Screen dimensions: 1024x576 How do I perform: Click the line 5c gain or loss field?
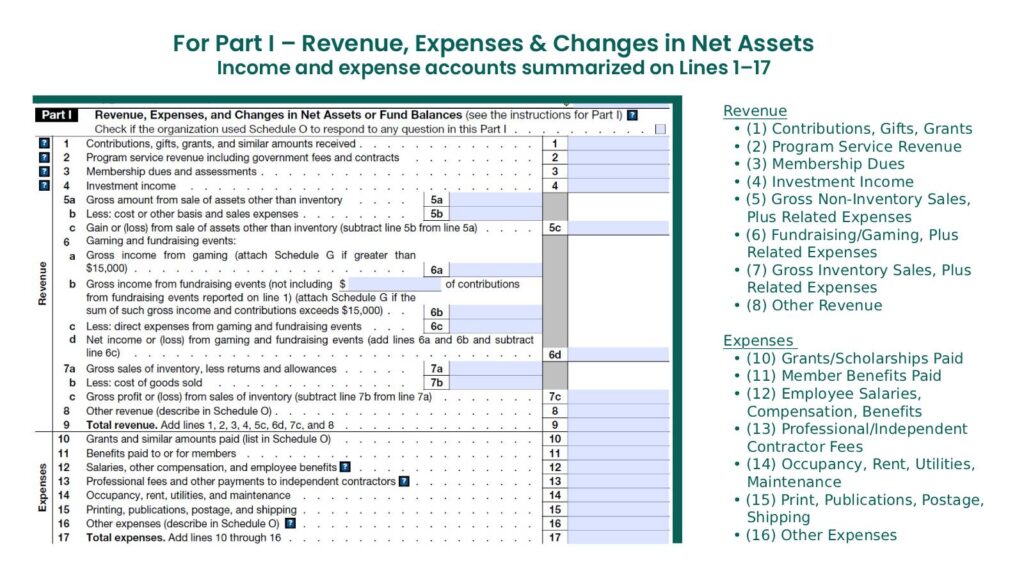click(x=618, y=228)
